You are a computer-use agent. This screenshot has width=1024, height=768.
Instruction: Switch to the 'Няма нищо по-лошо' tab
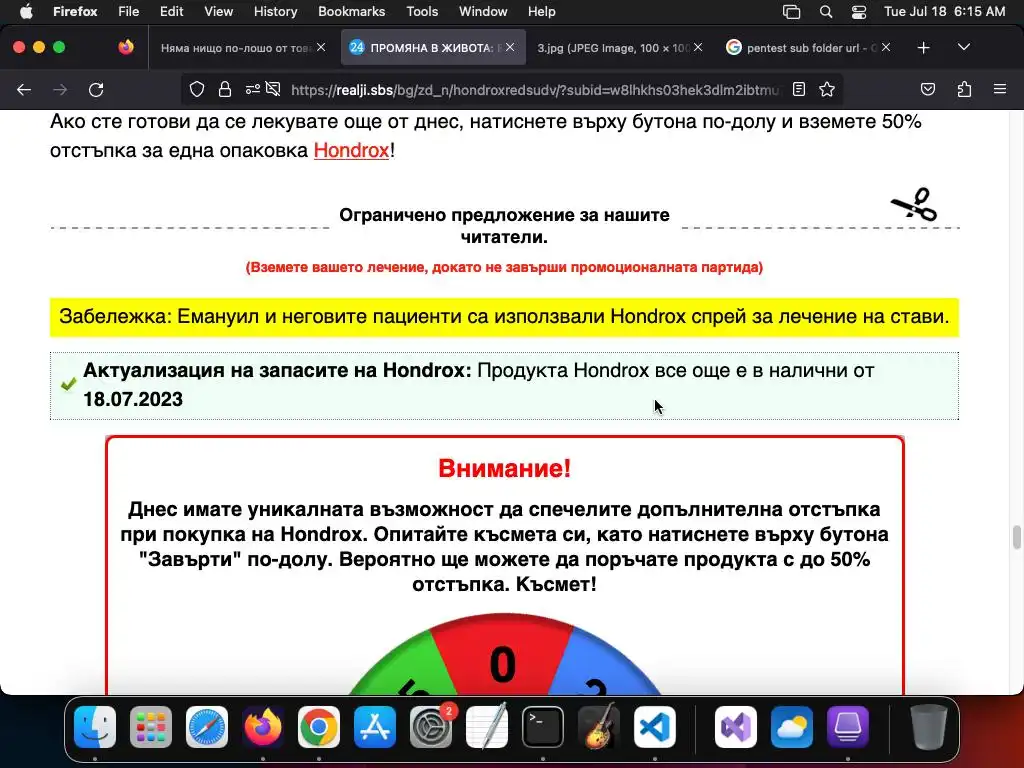[x=235, y=48]
